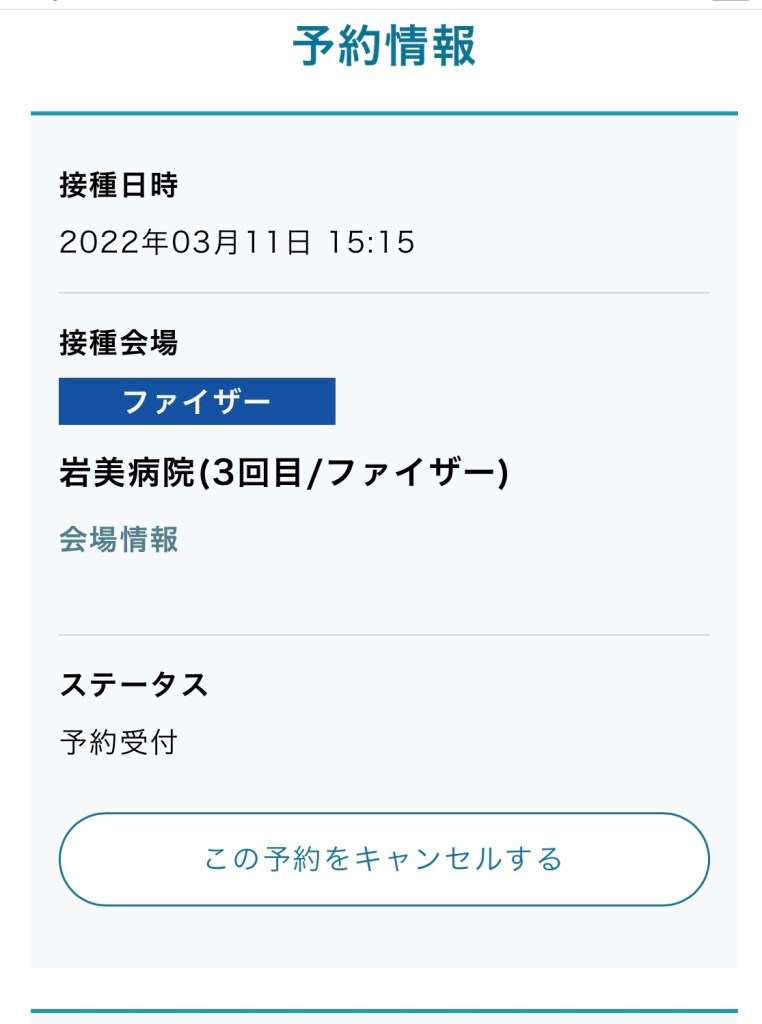Click the venue name 岩美病院

[126, 475]
